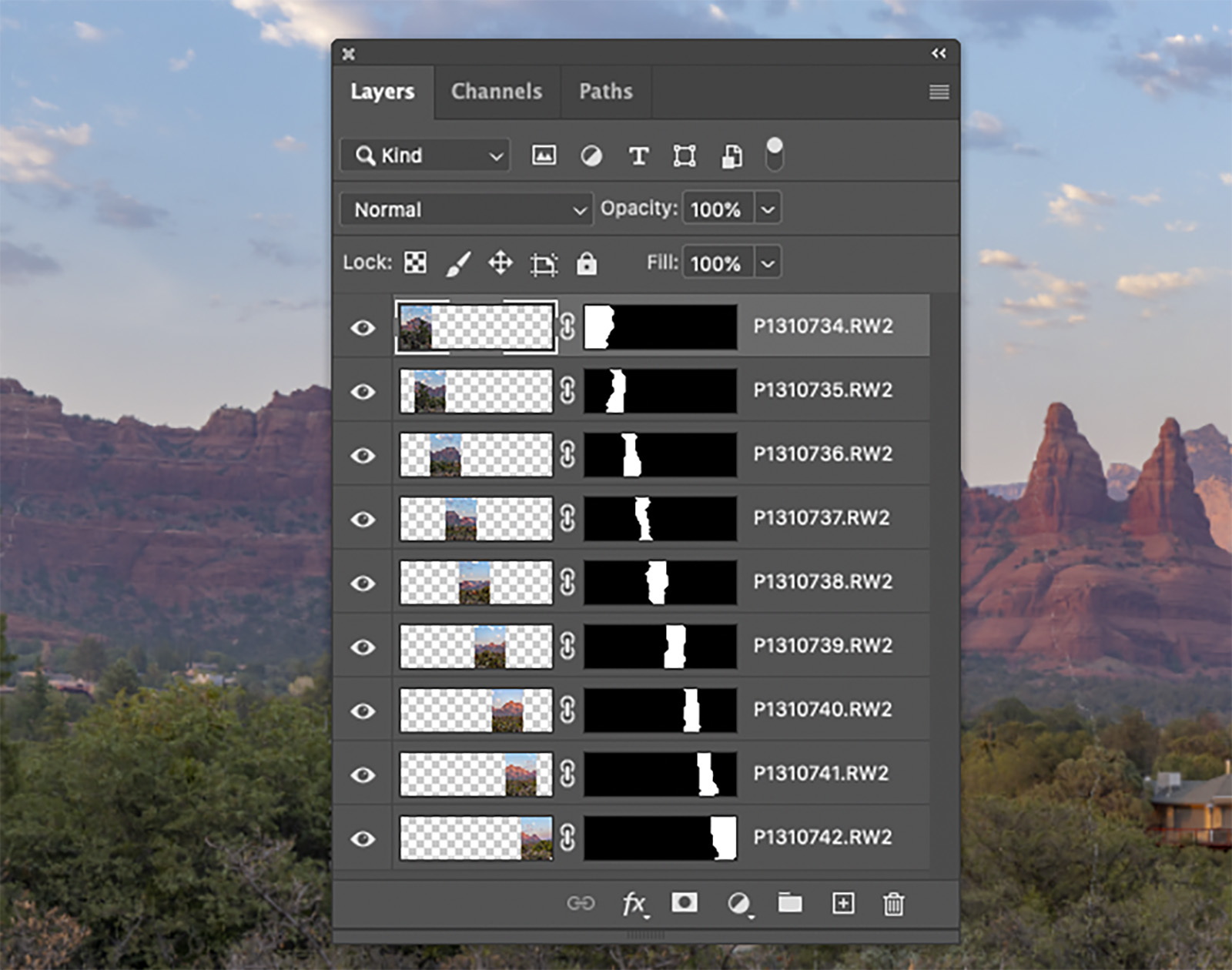The height and width of the screenshot is (970, 1232).
Task: Hide the P1310734.RW2 layer
Action: click(363, 328)
